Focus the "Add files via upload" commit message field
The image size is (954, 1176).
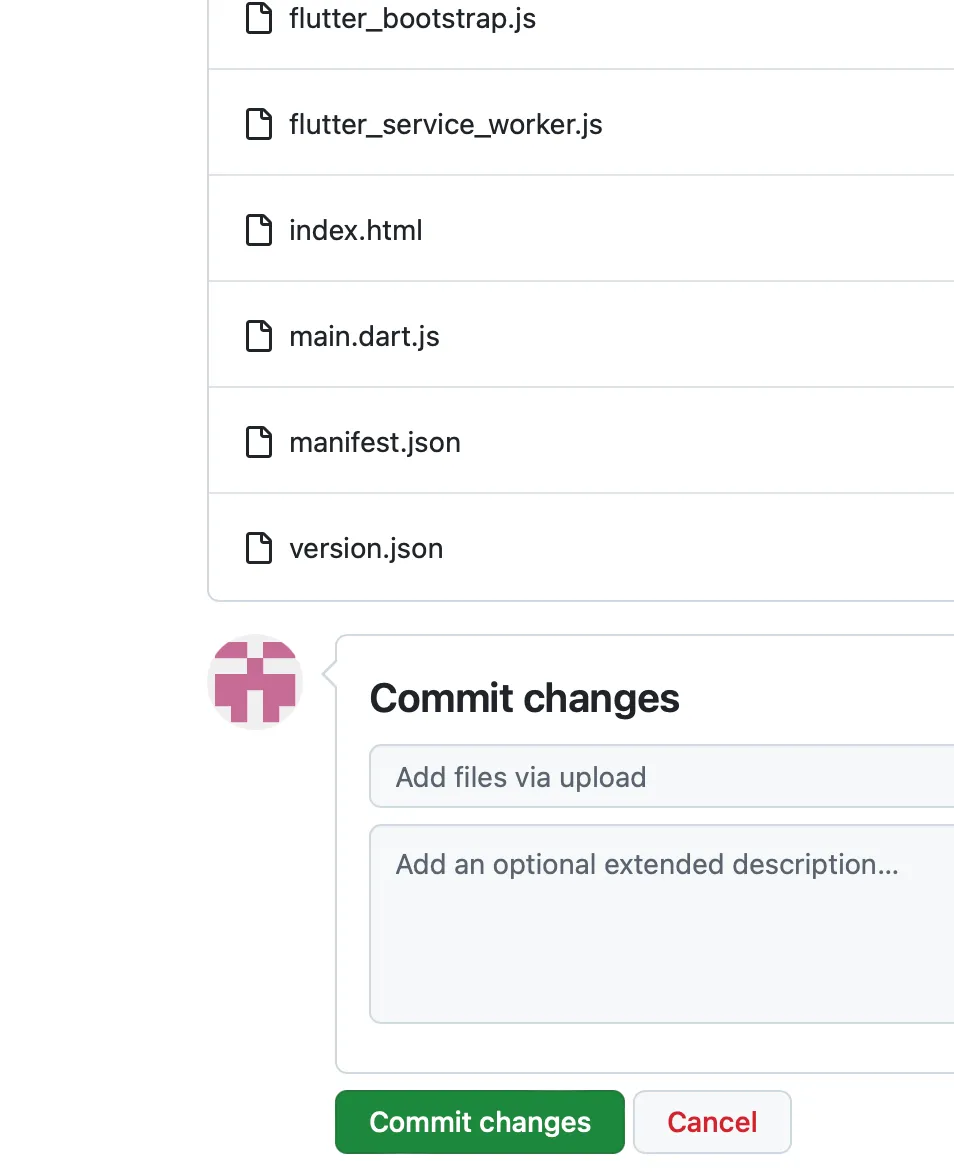pos(660,777)
